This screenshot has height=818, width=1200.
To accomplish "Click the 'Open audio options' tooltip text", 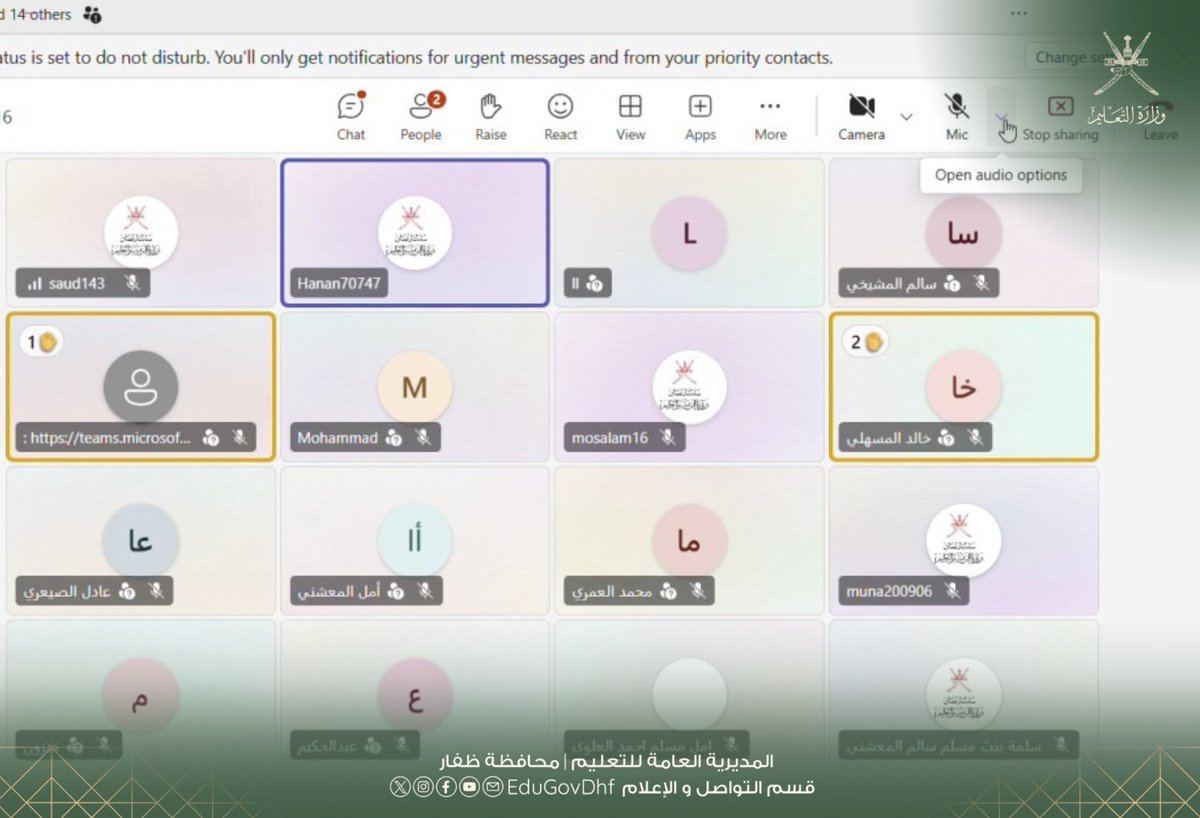I will pyautogui.click(x=1001, y=175).
